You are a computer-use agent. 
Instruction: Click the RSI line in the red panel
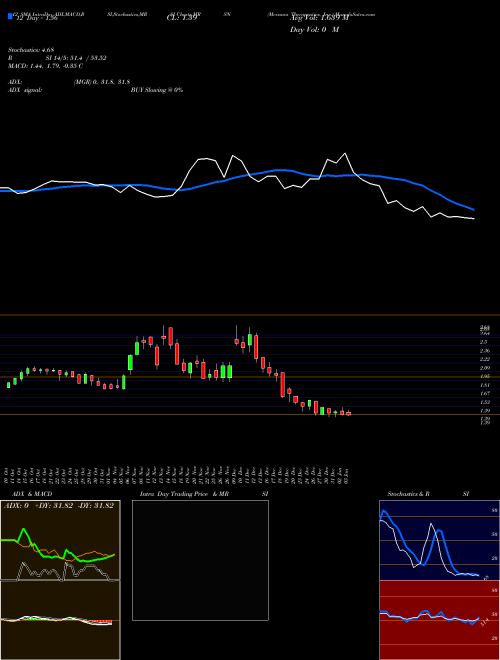[x=429, y=617]
